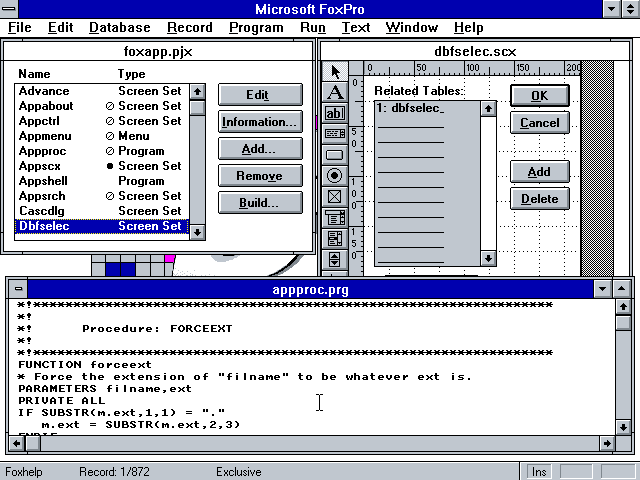The height and width of the screenshot is (480, 640).
Task: Select the Appshell Program row
Action: tap(102, 181)
